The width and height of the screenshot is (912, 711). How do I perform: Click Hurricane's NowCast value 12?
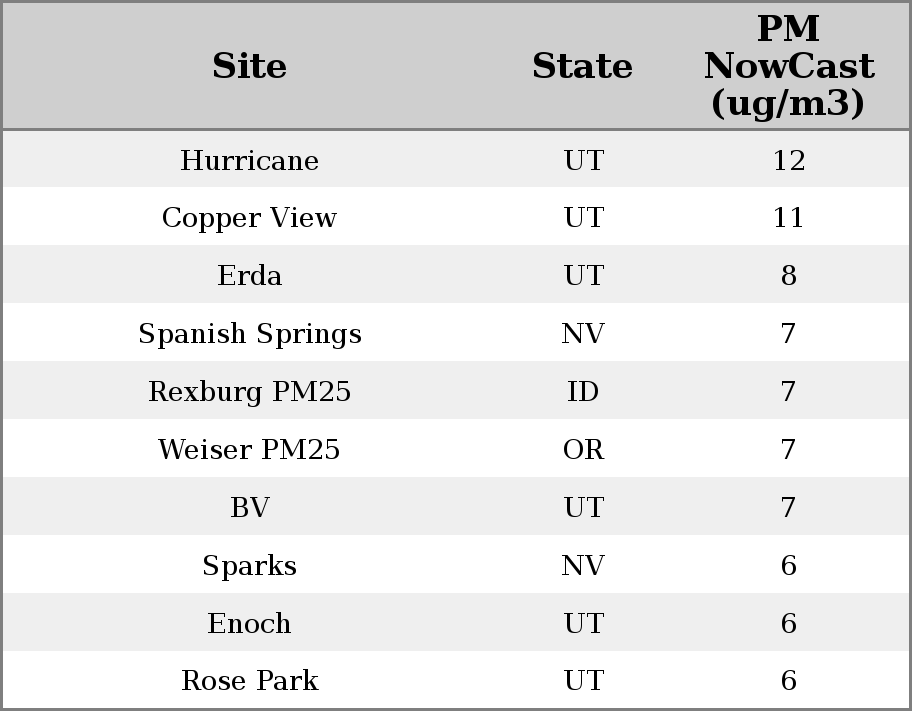click(788, 160)
